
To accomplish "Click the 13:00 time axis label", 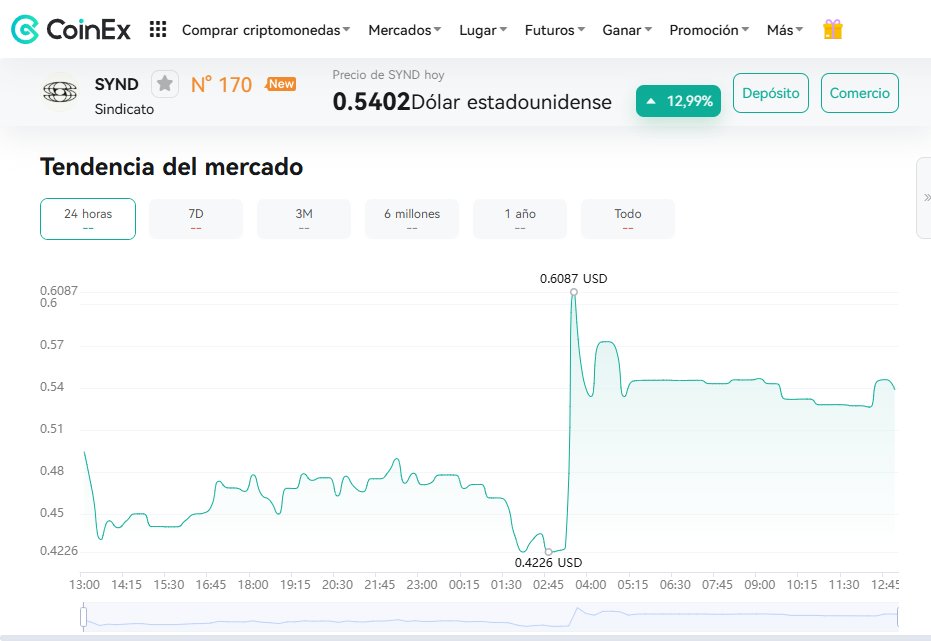I will coord(84,585).
